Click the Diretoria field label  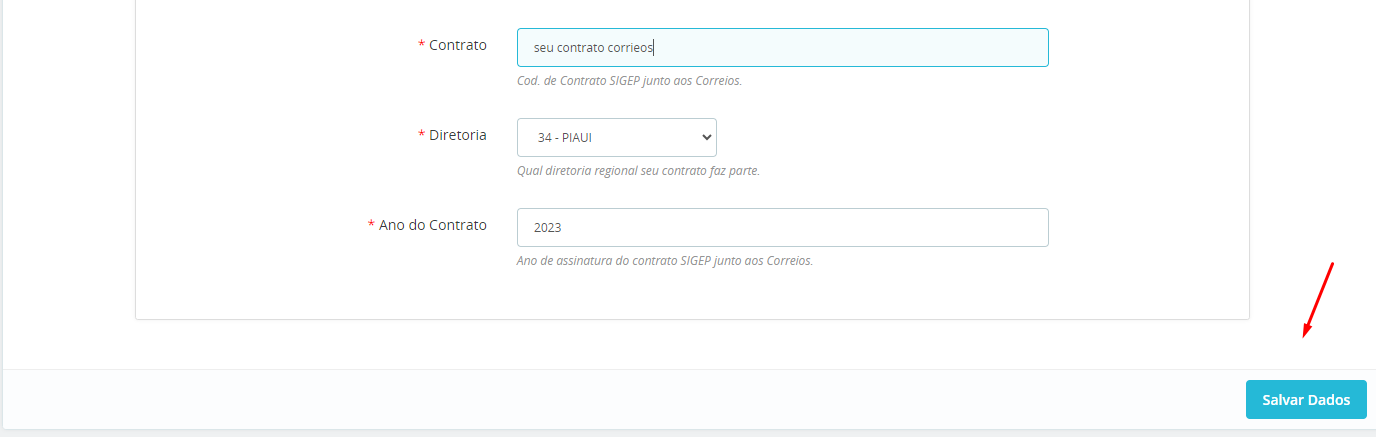(x=458, y=135)
